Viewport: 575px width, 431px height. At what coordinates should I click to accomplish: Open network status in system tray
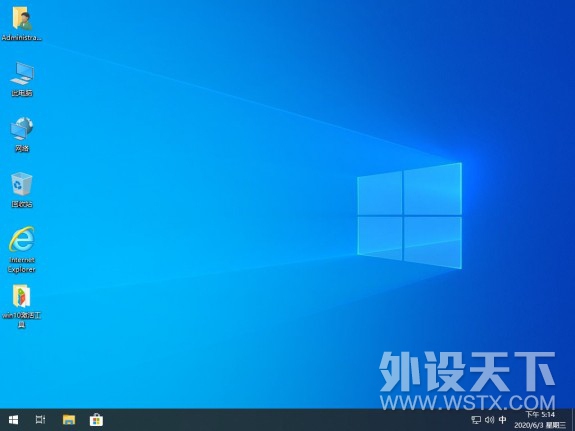click(476, 420)
